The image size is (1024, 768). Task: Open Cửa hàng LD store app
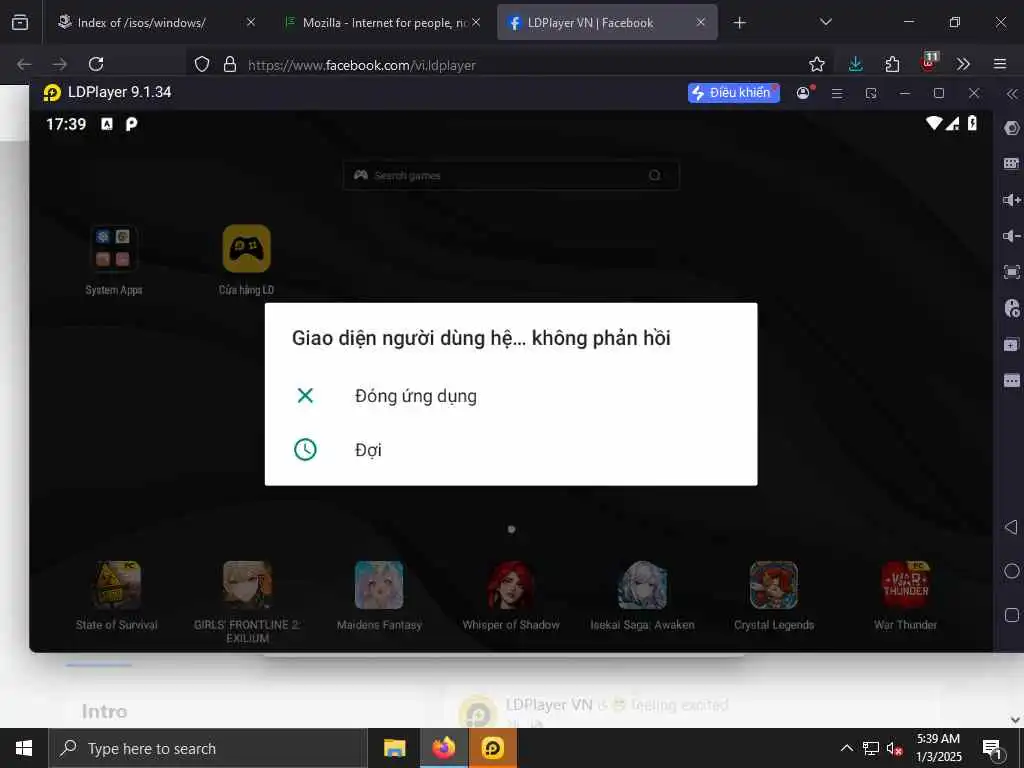click(x=246, y=260)
